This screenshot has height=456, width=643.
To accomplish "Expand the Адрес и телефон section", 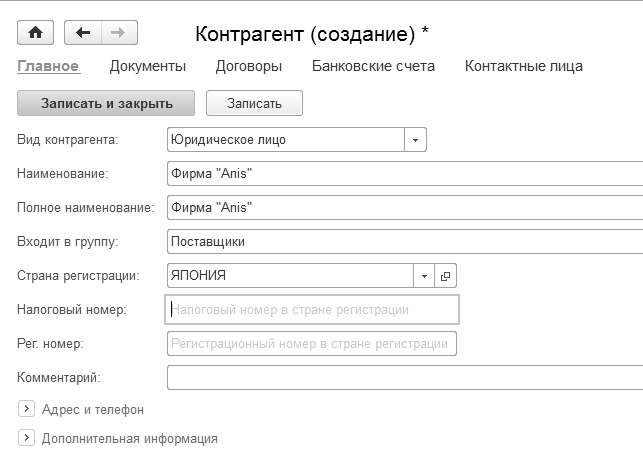I will point(25,409).
